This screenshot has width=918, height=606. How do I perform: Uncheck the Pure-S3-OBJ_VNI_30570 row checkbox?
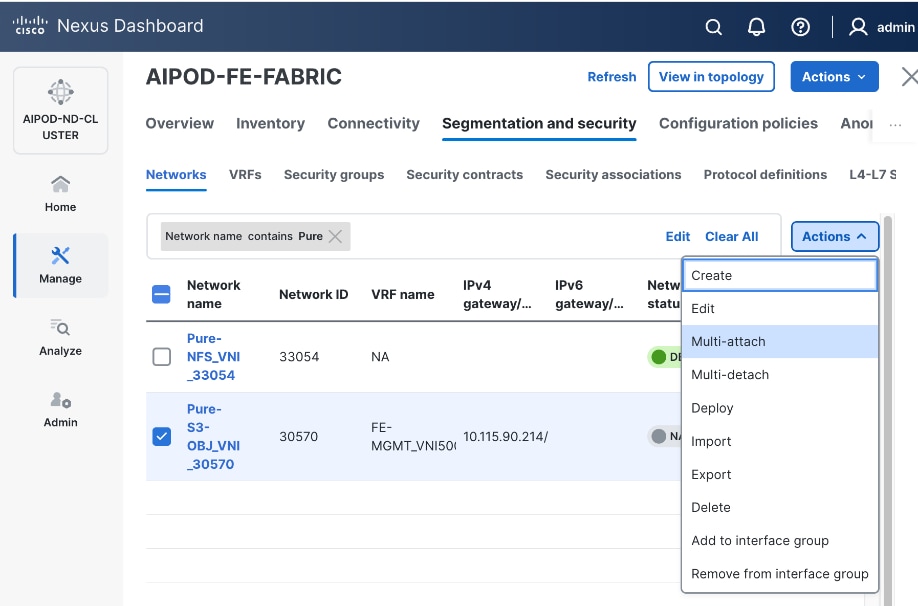tap(161, 436)
